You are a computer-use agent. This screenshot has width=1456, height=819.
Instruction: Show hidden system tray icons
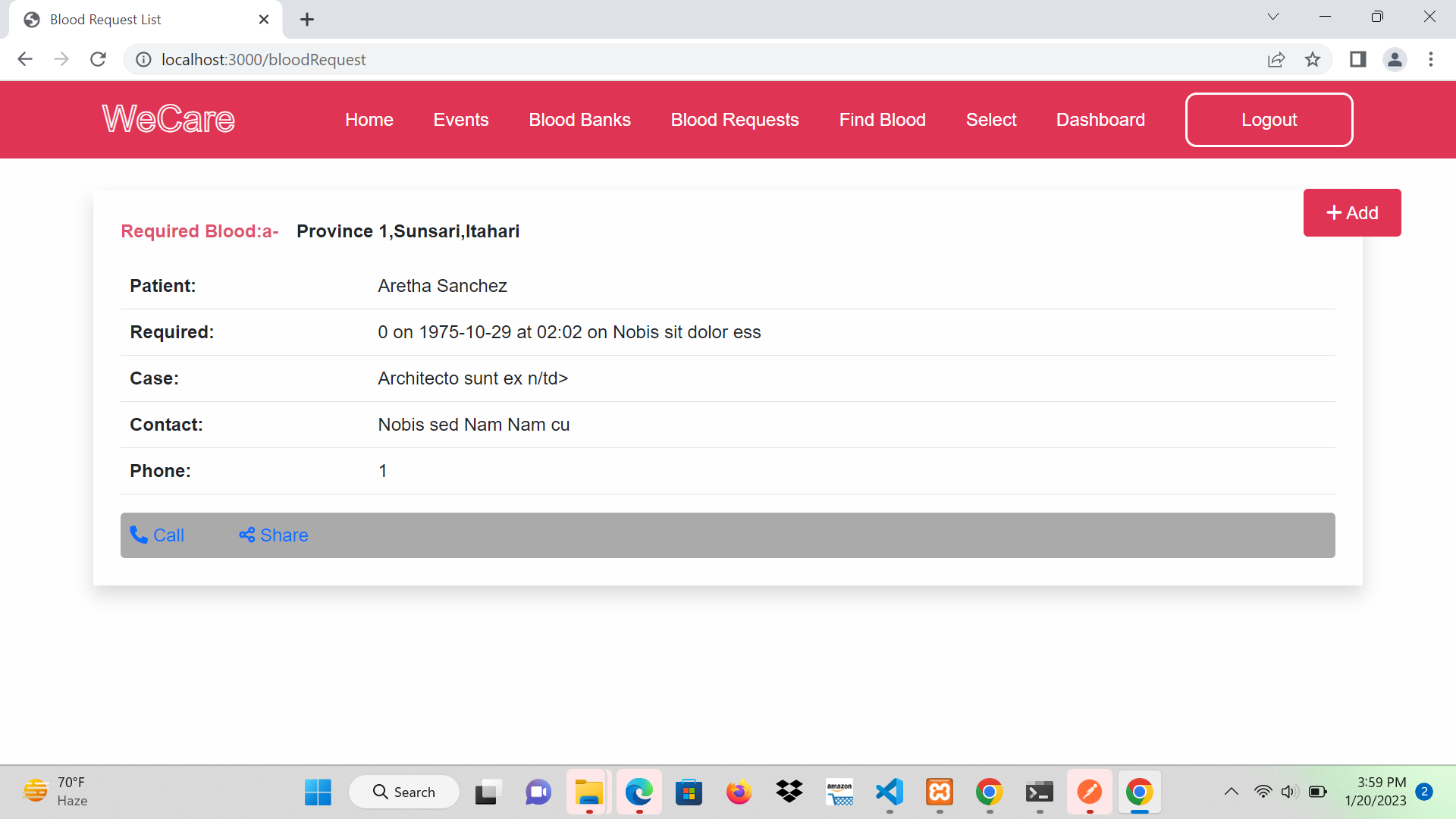click(x=1232, y=792)
